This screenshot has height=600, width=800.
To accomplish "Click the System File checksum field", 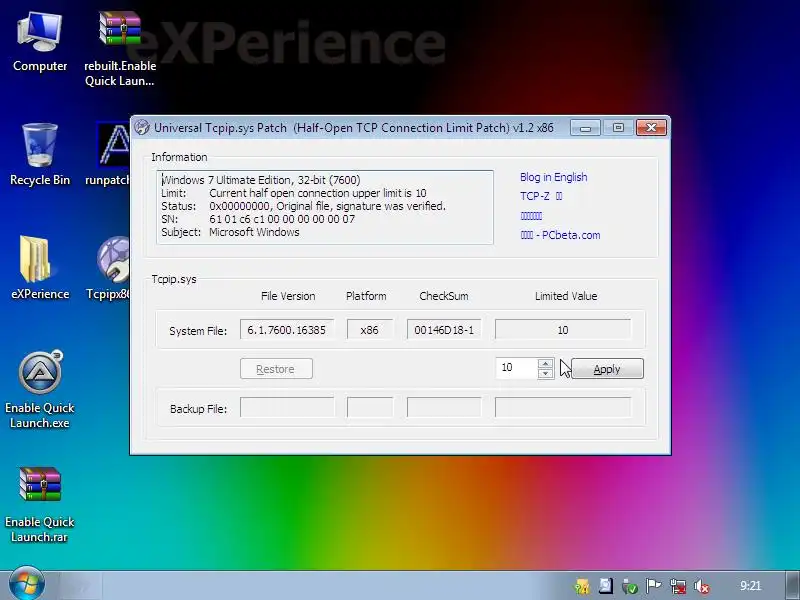I will click(444, 330).
